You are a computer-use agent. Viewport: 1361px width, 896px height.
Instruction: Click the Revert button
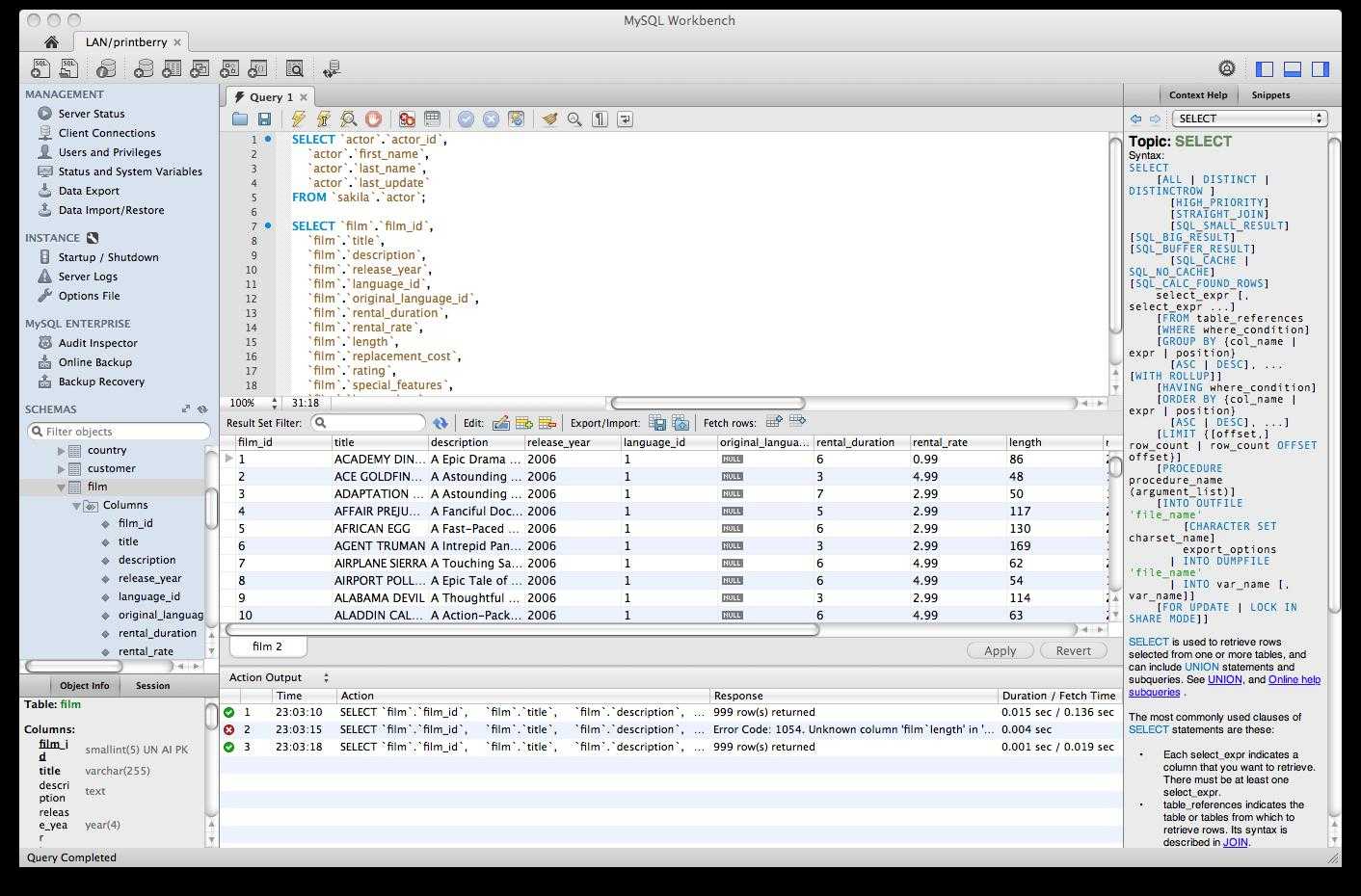click(1073, 650)
